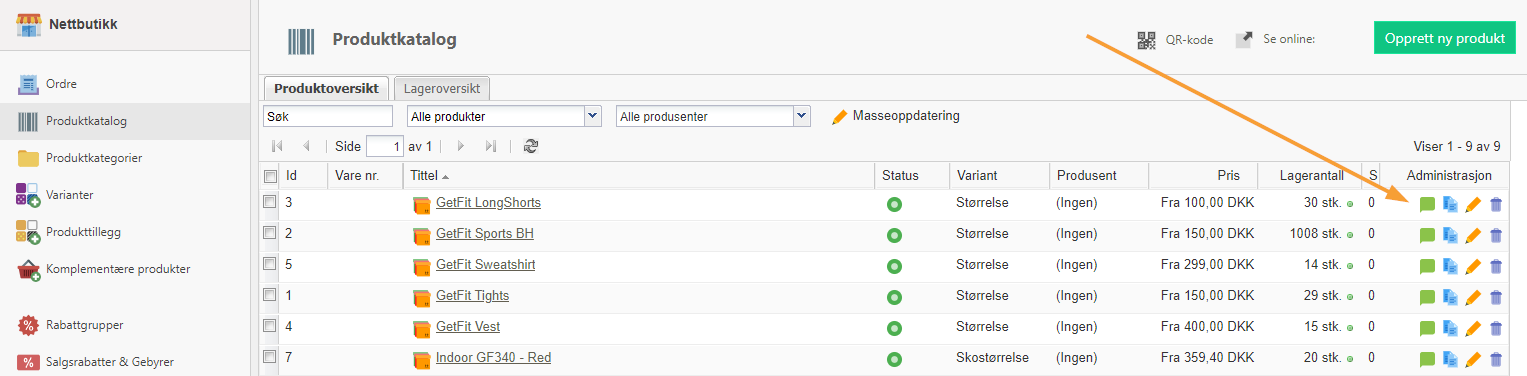Delete GetFit Tights using trash icon

1496,297
